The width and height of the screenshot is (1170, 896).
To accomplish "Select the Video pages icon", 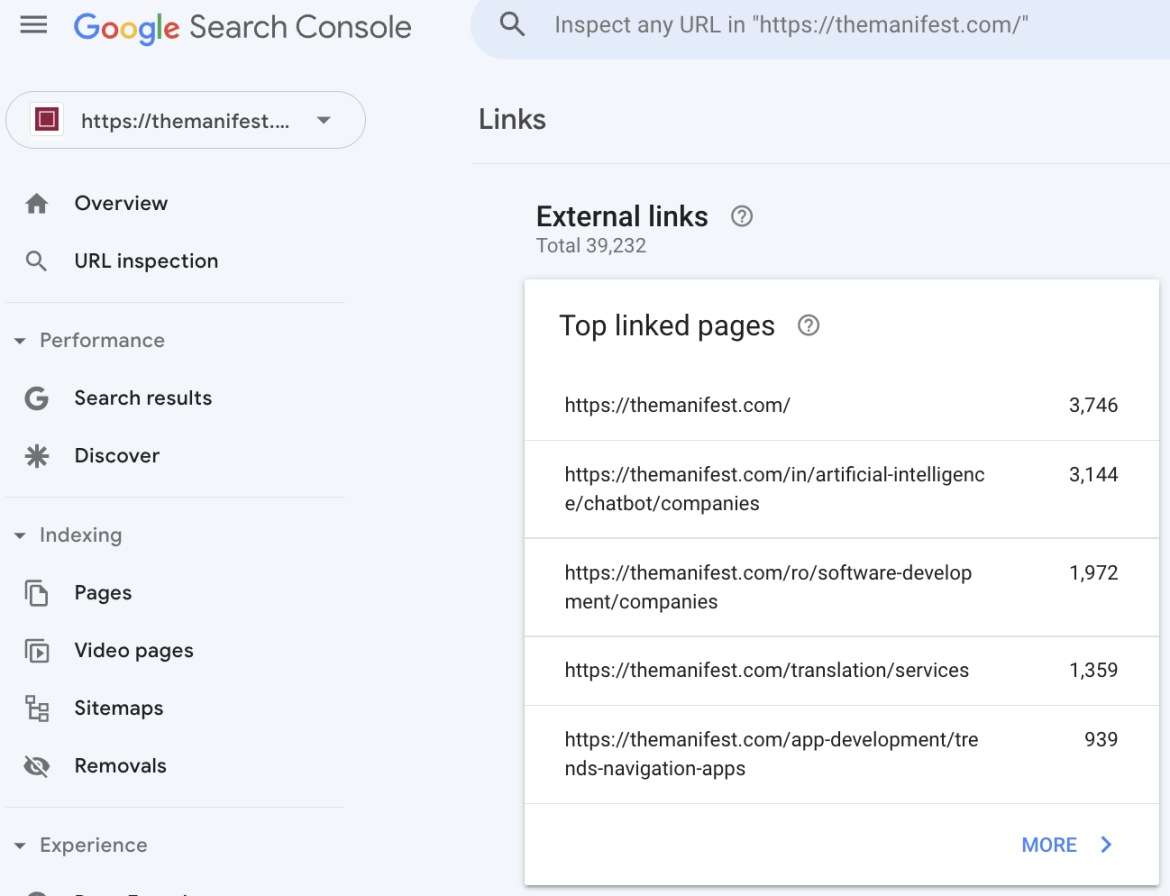I will coord(37,650).
